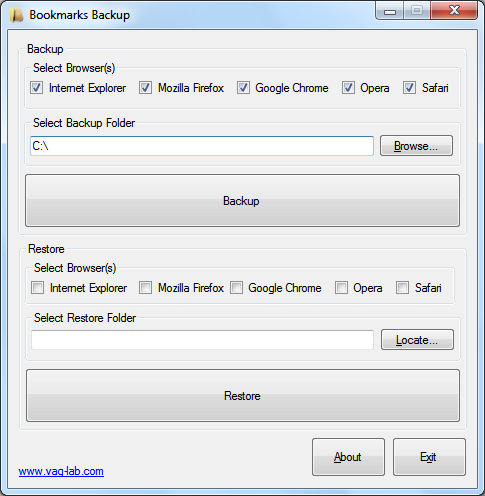Uncheck Opera in Backup section
The image size is (485, 496).
348,88
